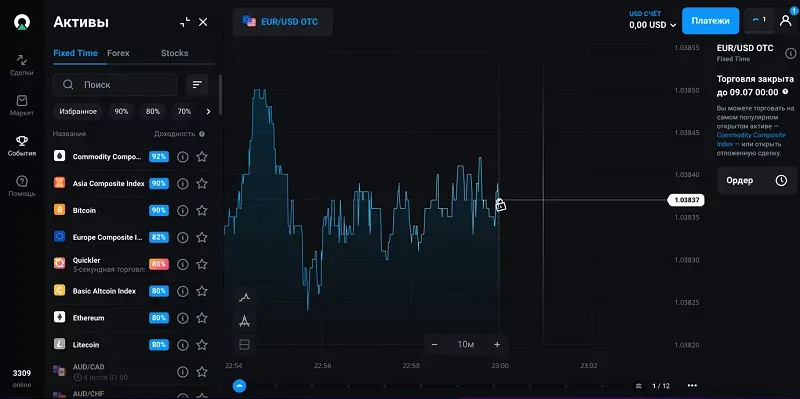The width and height of the screenshot is (800, 399).
Task: Zoom in the chart with plus
Action: [497, 345]
